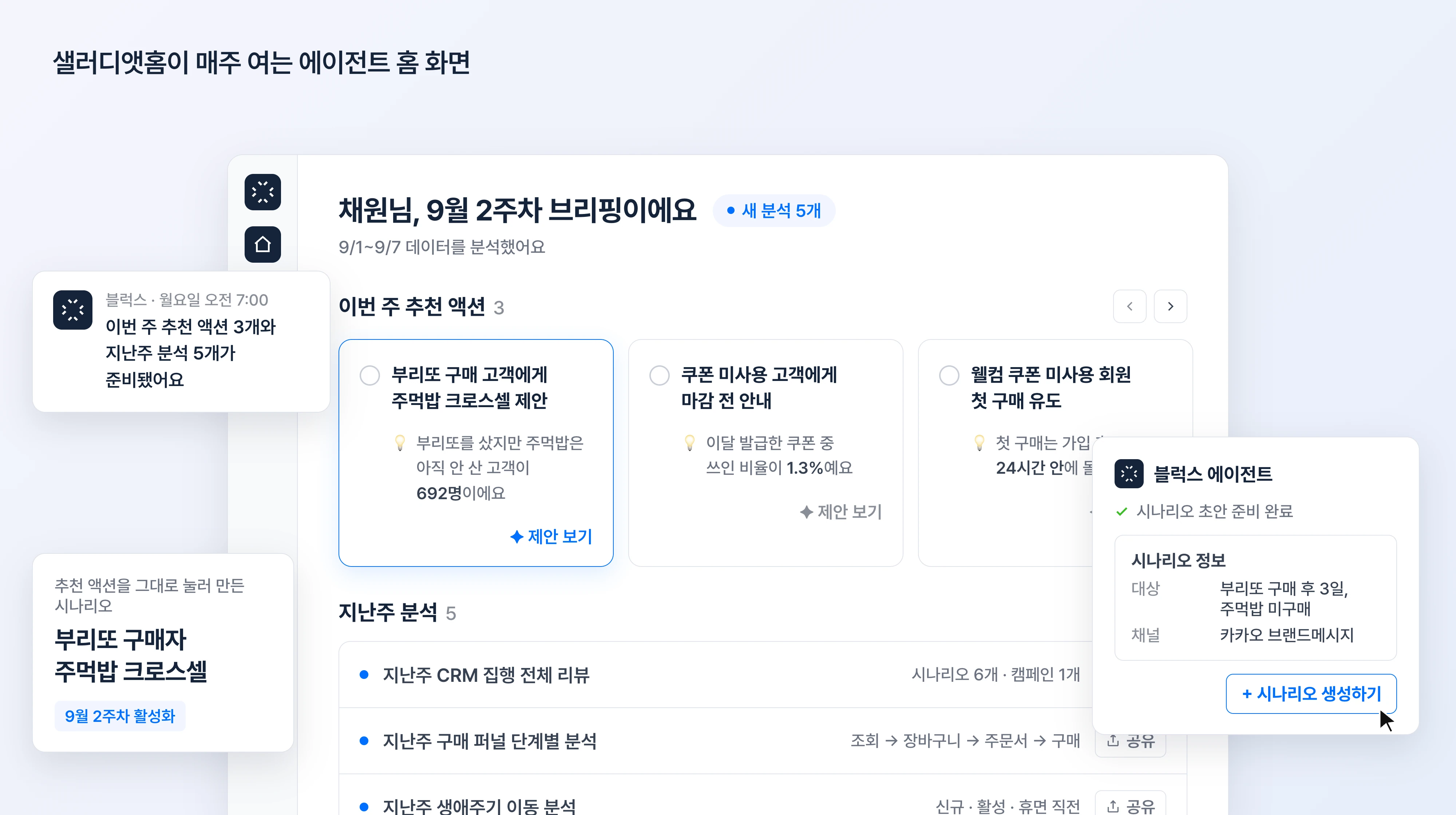1456x815 pixels.
Task: Click 692명이에요 figure in first card
Action: (461, 494)
